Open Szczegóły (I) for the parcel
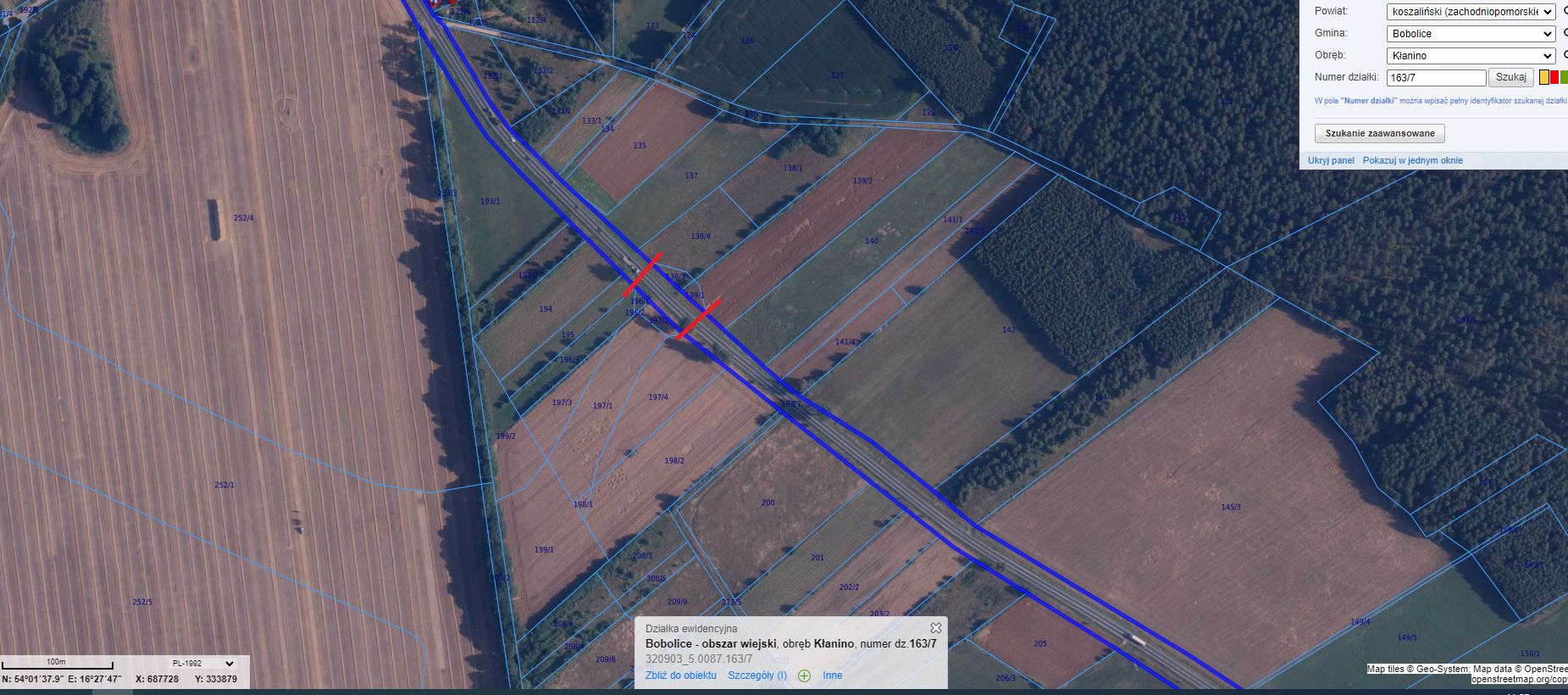The width and height of the screenshot is (1568, 695). [756, 676]
